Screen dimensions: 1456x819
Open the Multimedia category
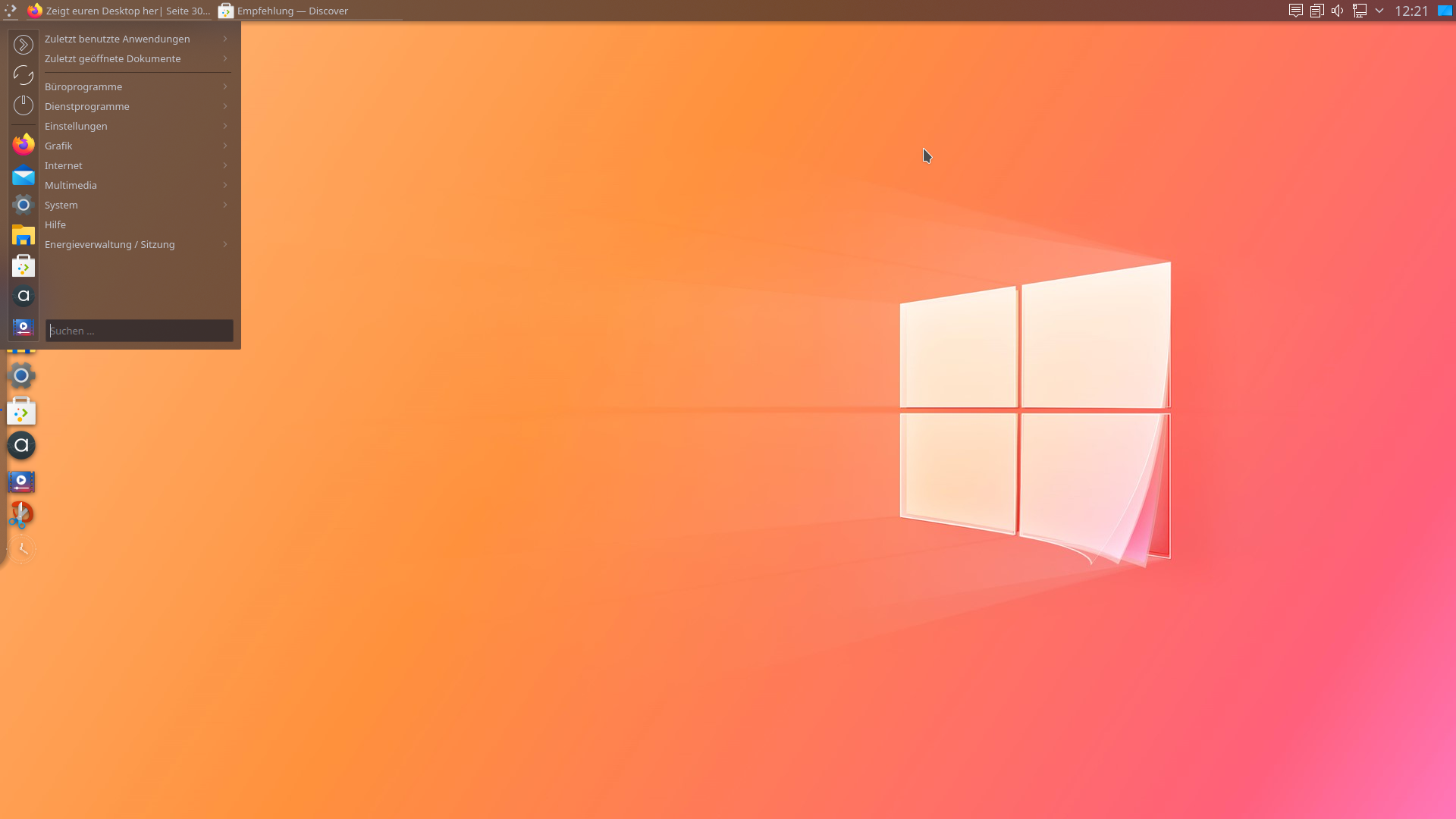point(137,185)
